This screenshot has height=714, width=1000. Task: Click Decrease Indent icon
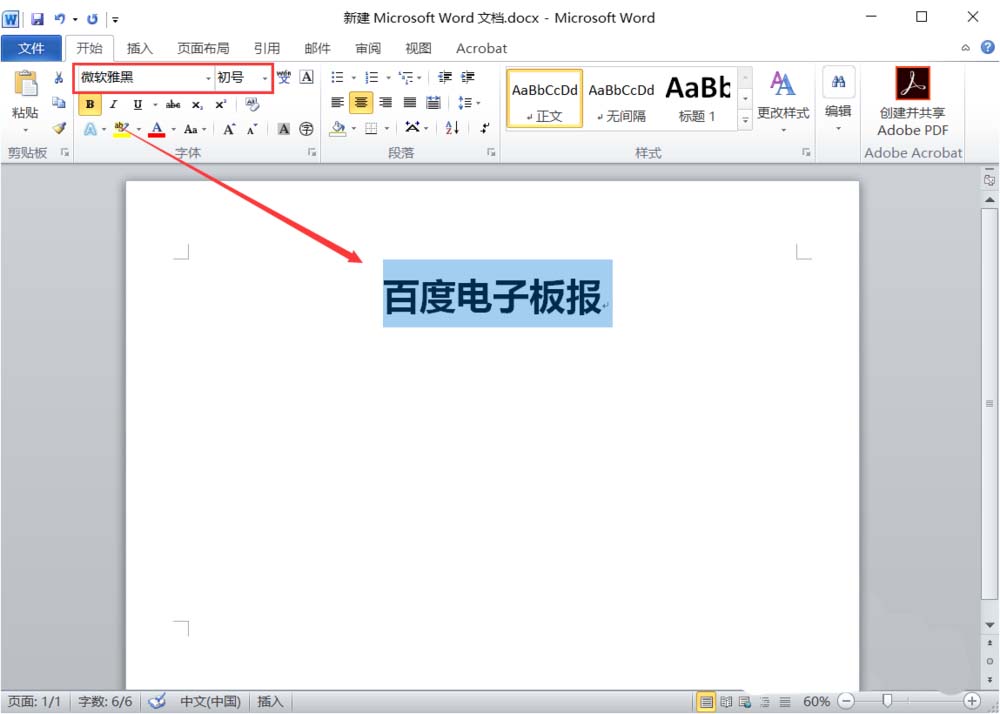pos(445,77)
